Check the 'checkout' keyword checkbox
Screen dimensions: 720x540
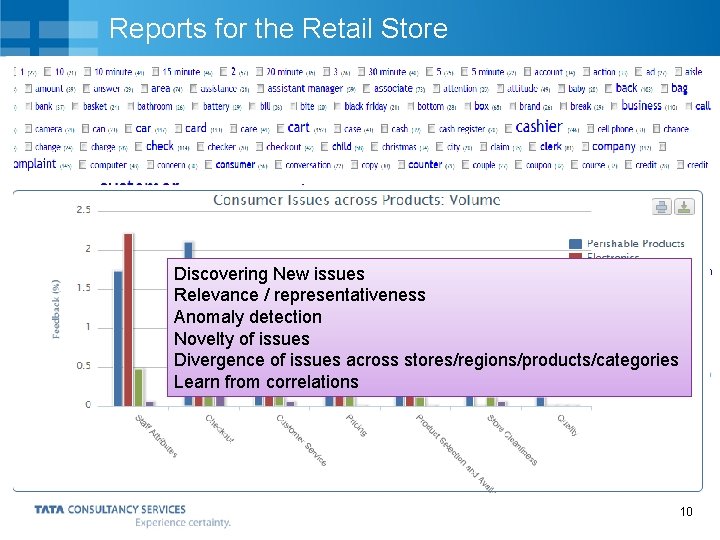click(259, 146)
